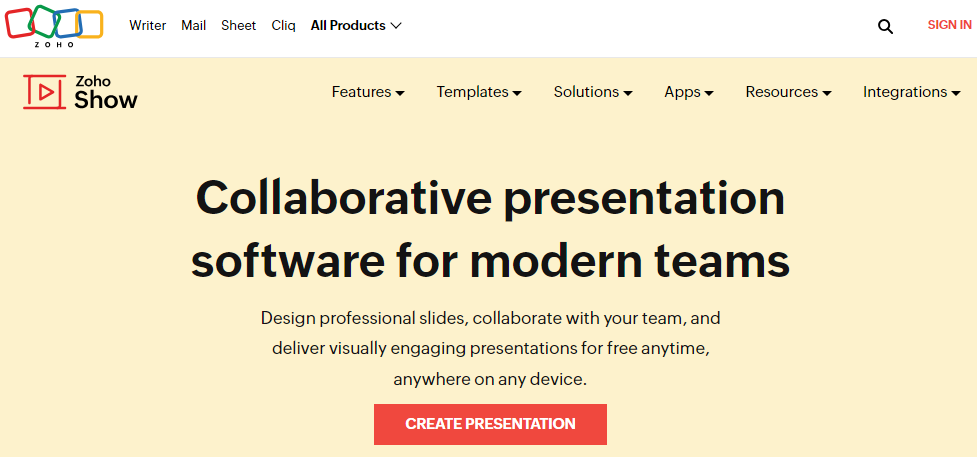Expand the All Products dropdown
Image resolution: width=977 pixels, height=457 pixels.
point(347,26)
